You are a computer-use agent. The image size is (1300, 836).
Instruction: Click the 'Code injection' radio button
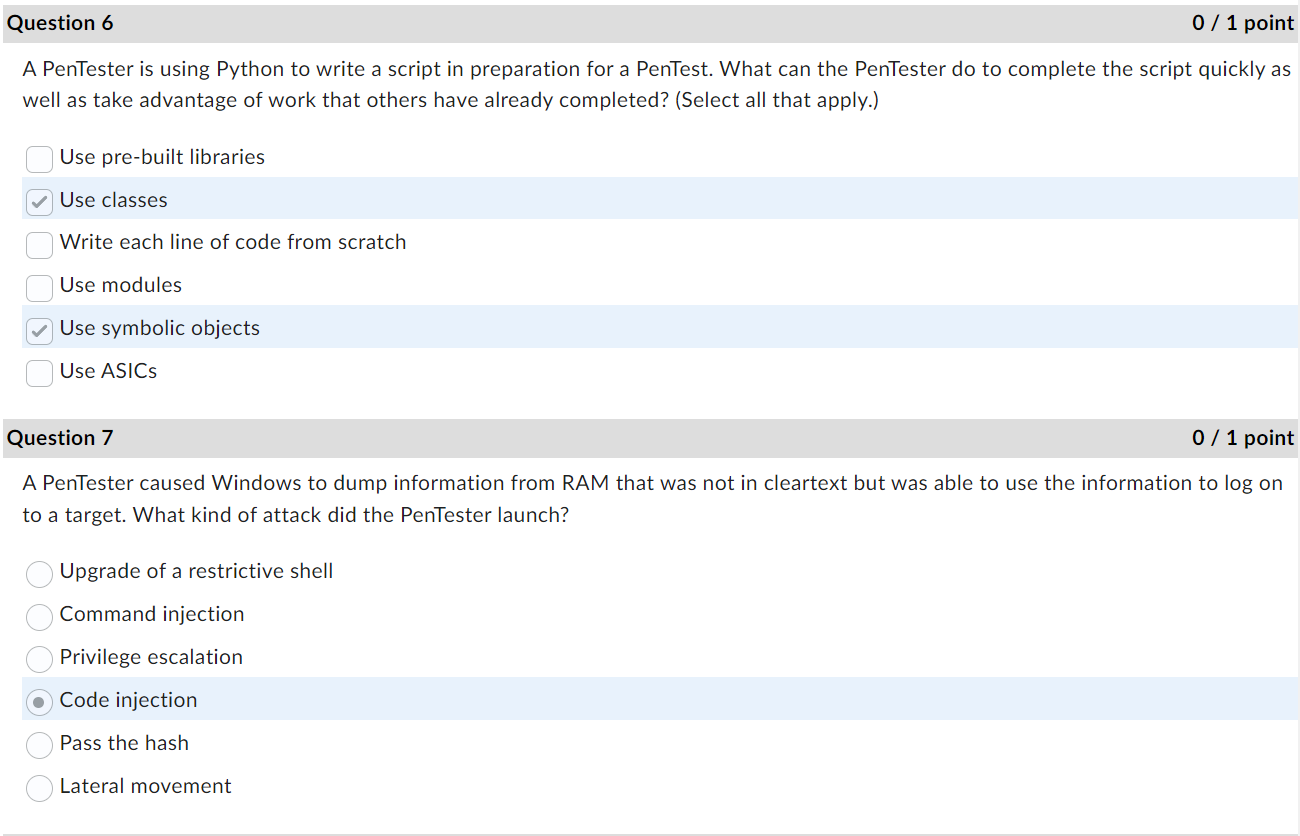click(x=39, y=702)
